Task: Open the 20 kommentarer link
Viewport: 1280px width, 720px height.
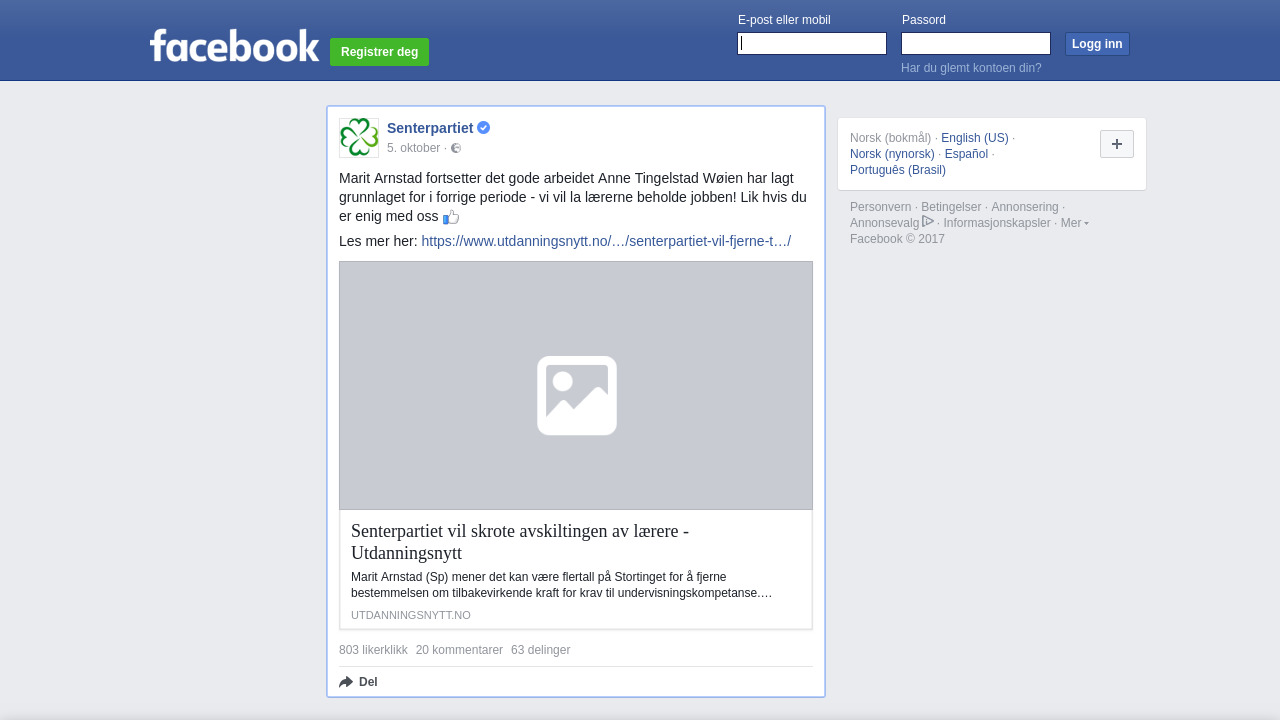Action: pos(459,650)
